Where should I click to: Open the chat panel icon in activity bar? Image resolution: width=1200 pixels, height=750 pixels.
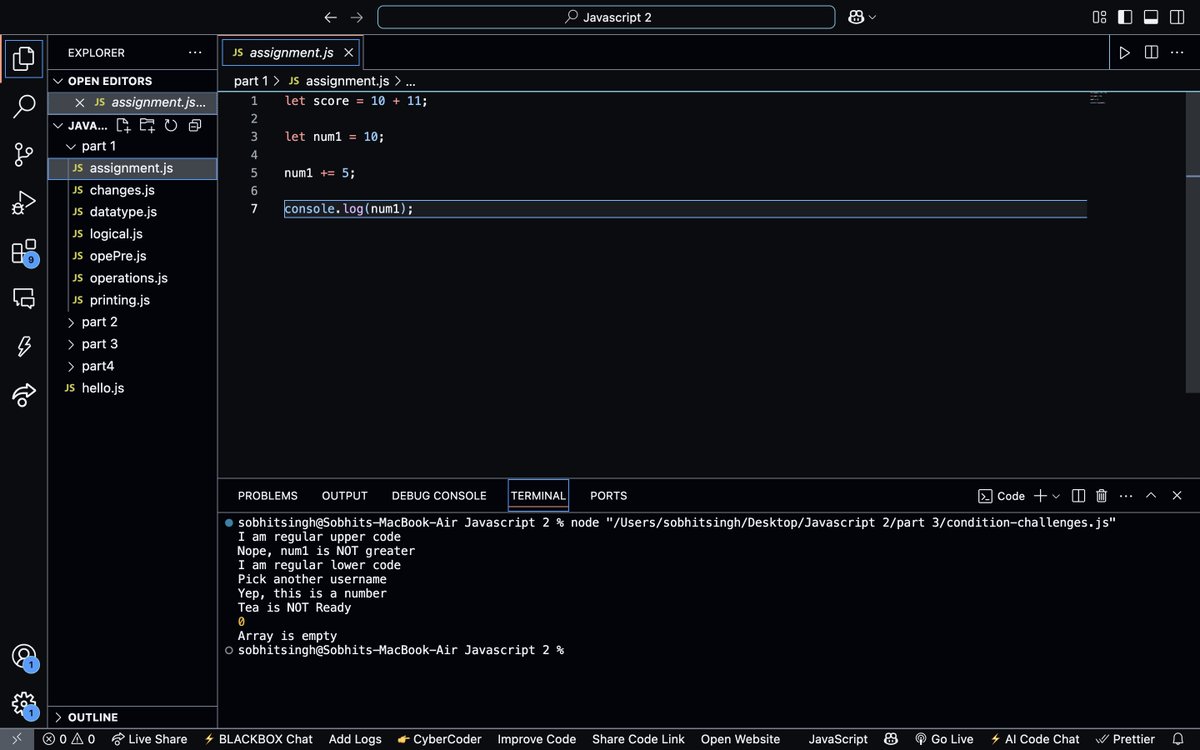24,298
